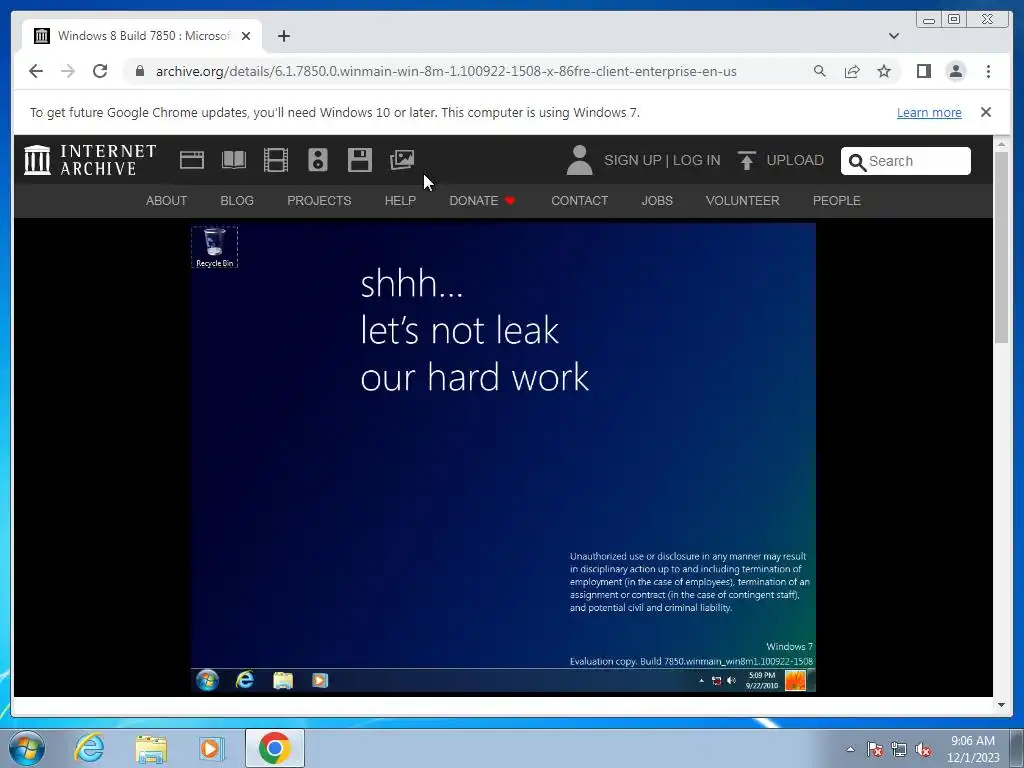
Task: Open network tray icon
Action: coord(899,749)
